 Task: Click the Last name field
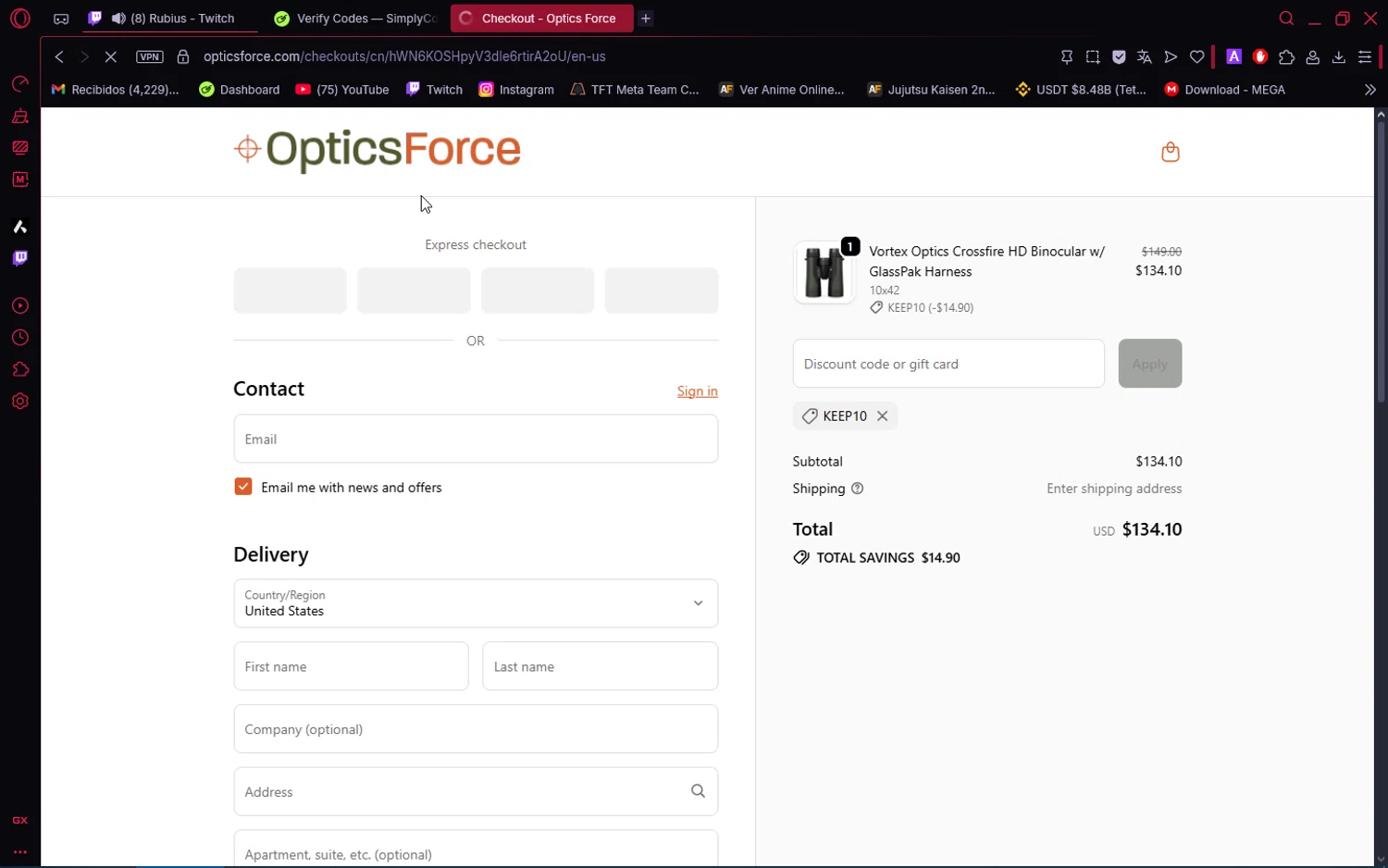pos(600,666)
